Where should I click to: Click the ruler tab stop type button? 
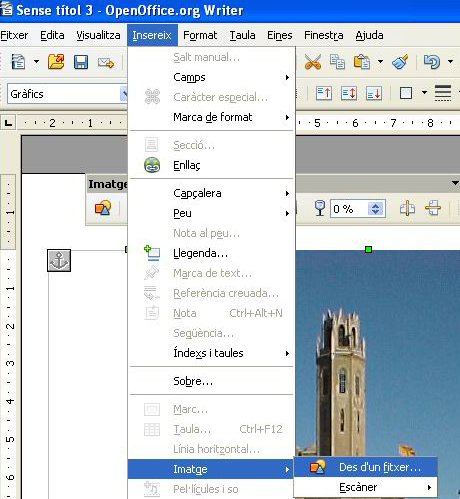(8, 123)
